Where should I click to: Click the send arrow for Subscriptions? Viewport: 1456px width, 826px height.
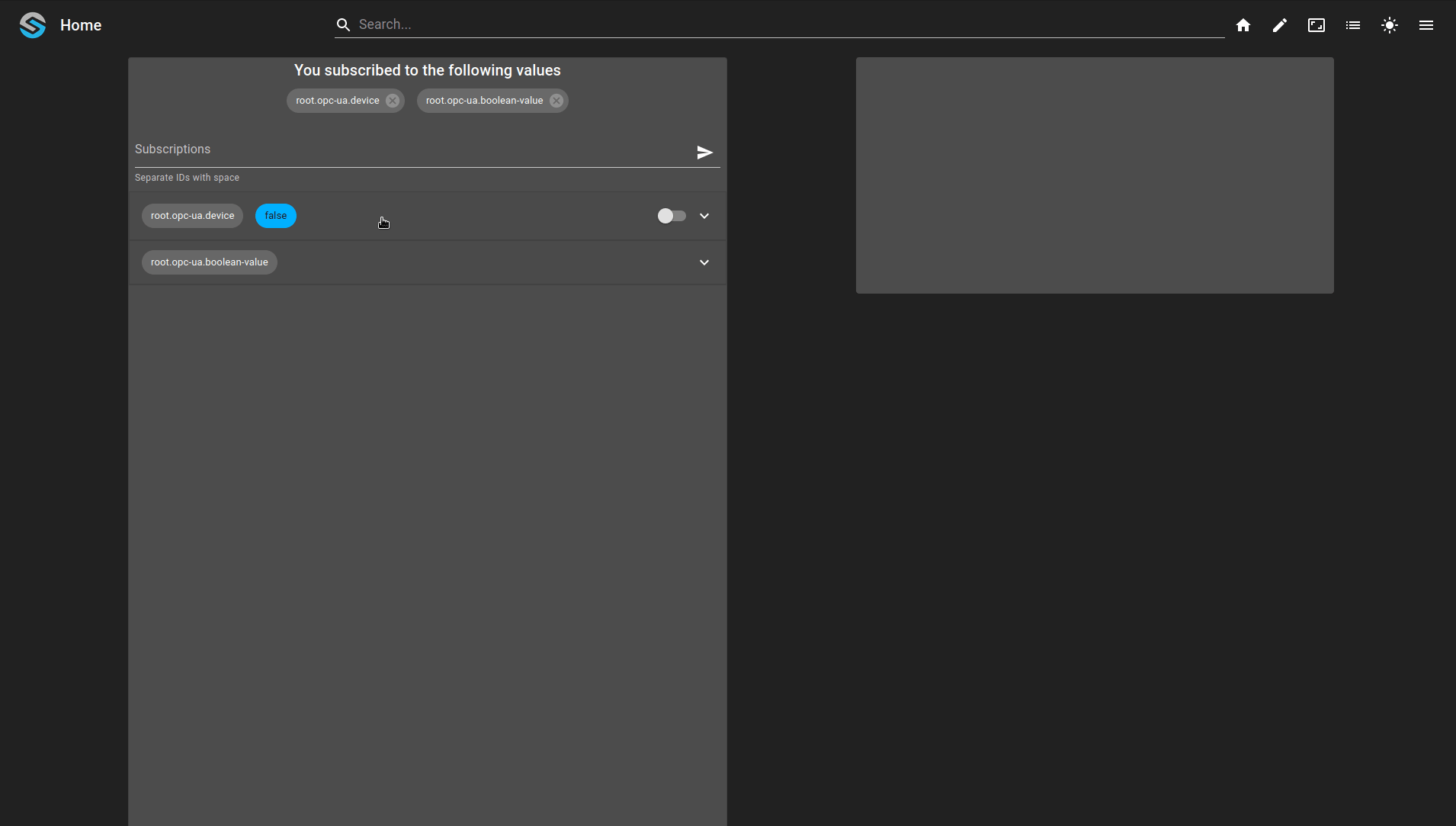pyautogui.click(x=705, y=153)
